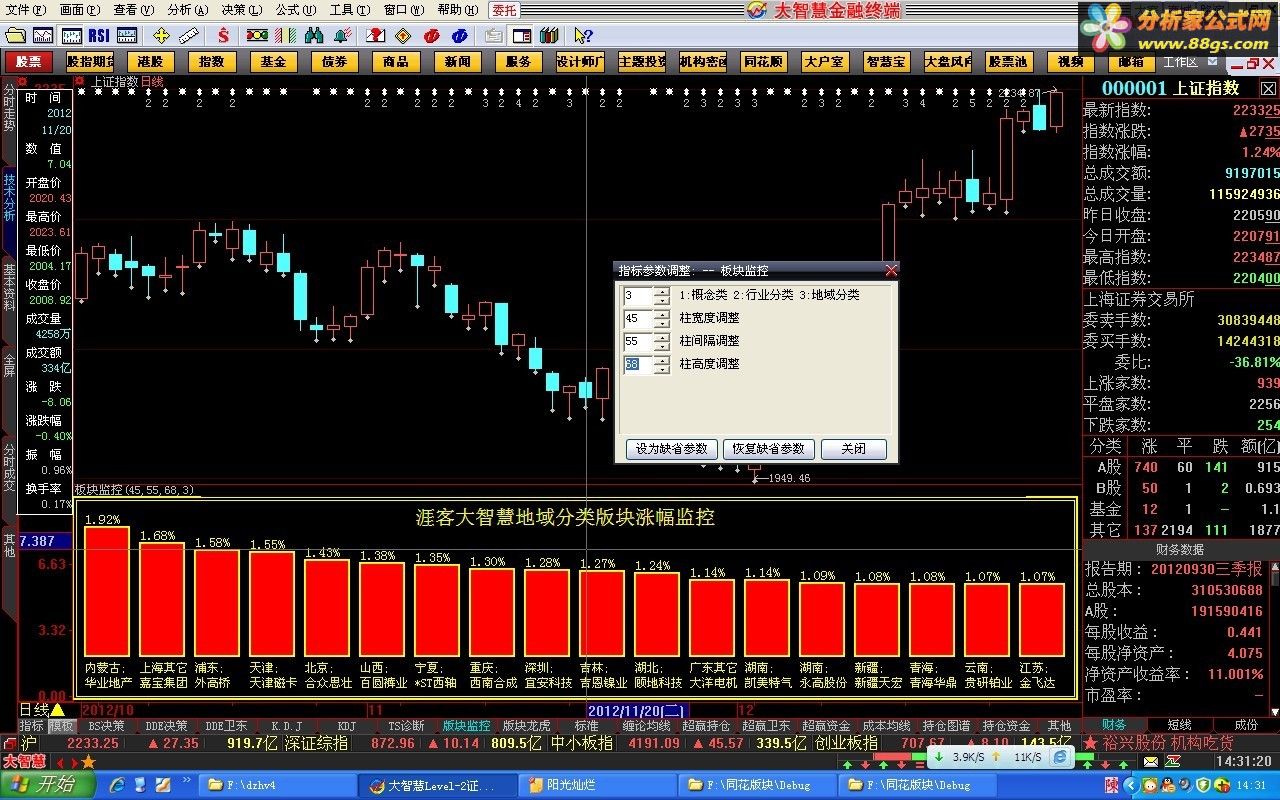Click the spinner beside the classification type field
The width and height of the screenshot is (1280, 800).
661,295
